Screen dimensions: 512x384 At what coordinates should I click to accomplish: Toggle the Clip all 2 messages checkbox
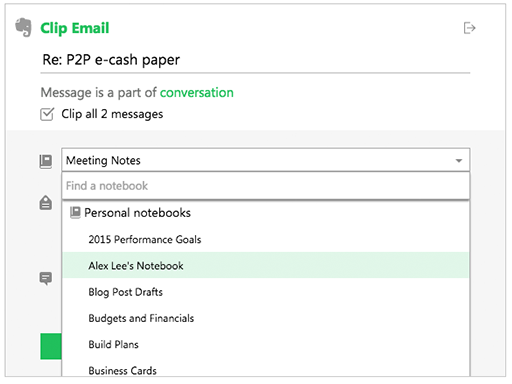coord(47,114)
